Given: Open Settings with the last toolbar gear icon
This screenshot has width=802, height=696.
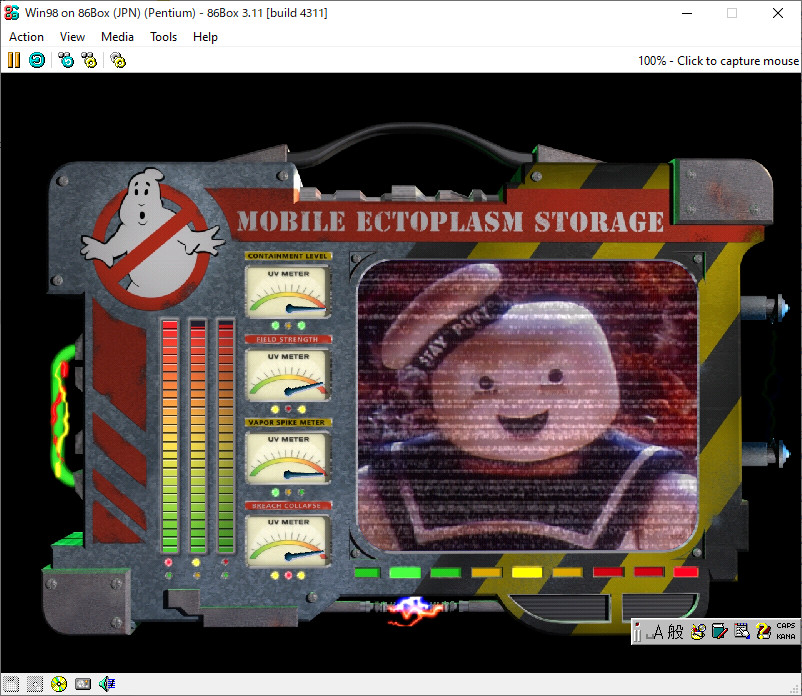Looking at the screenshot, I should click(118, 60).
